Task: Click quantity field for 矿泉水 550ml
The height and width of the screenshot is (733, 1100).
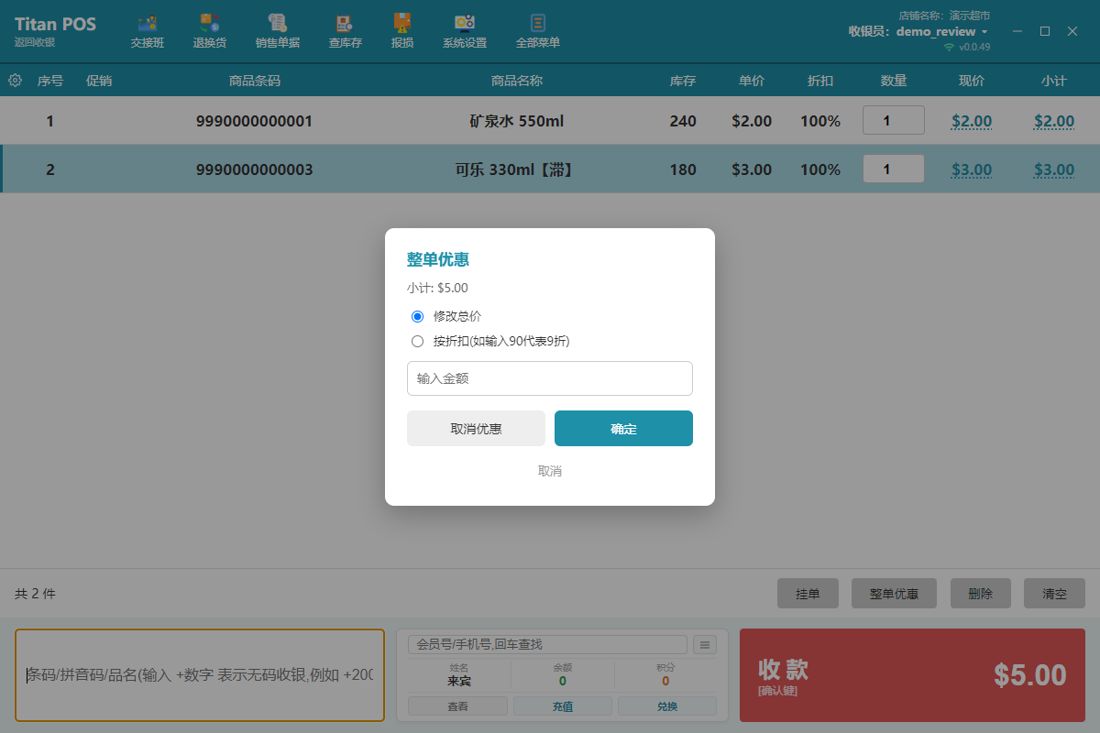Action: tap(893, 121)
